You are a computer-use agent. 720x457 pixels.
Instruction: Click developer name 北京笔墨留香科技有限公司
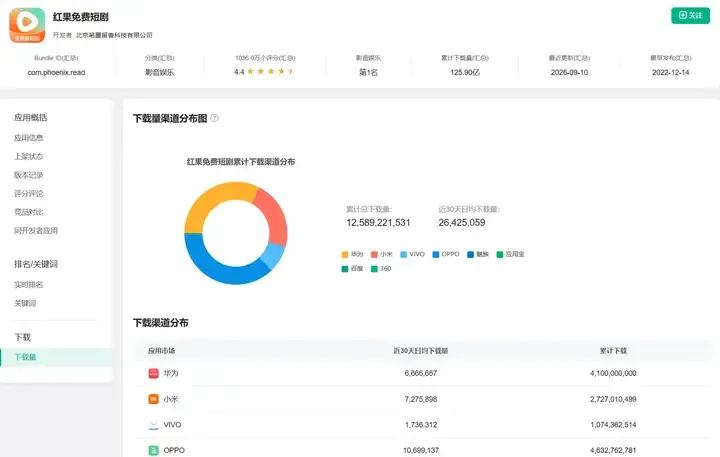114,35
